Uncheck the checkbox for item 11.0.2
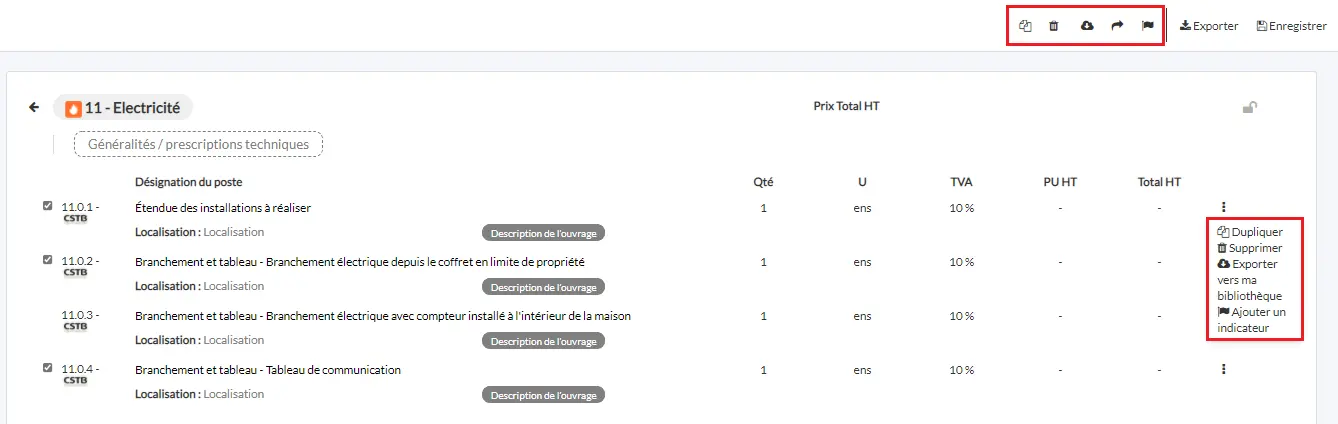The image size is (1338, 424). [x=47, y=260]
